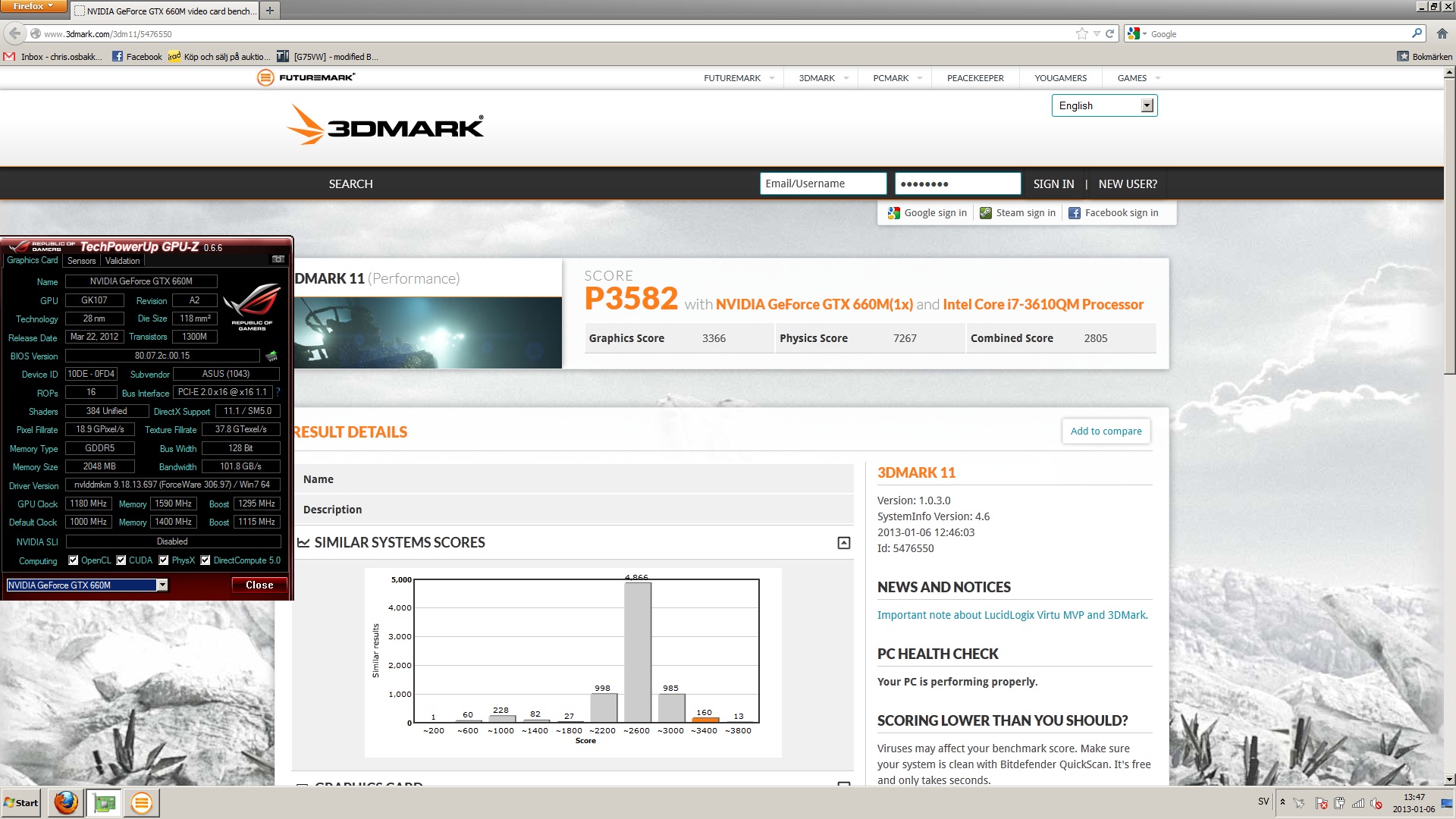Open the bookmark history dropdown arrow
Image resolution: width=1456 pixels, height=819 pixels.
pyautogui.click(x=1096, y=33)
